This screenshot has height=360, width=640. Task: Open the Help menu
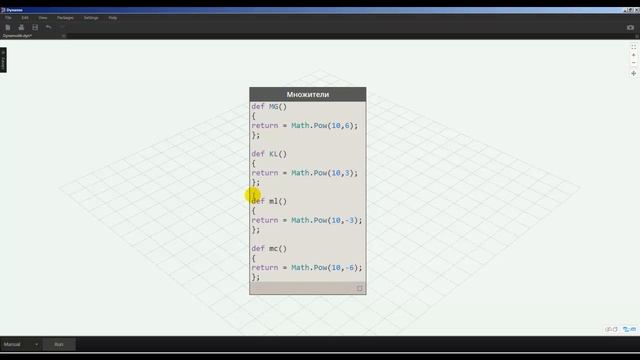pyautogui.click(x=113, y=18)
